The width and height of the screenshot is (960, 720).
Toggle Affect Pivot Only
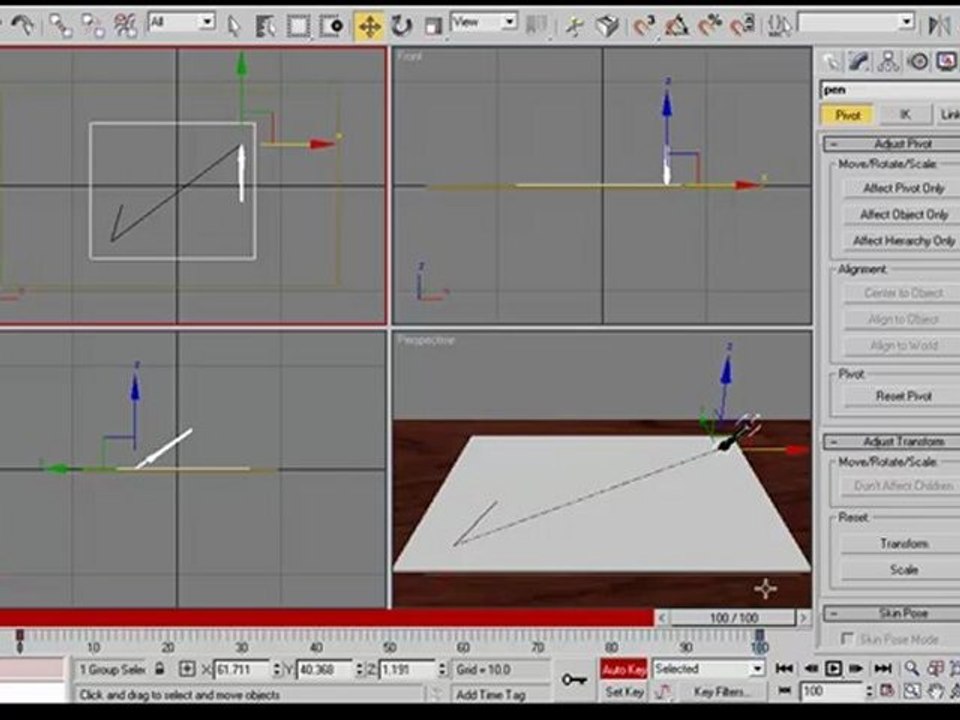tap(902, 189)
